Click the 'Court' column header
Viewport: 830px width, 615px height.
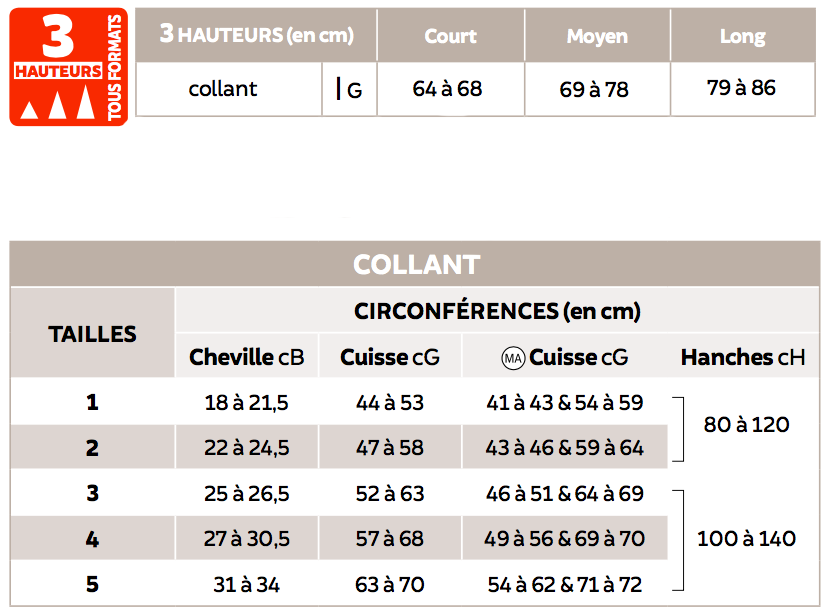[x=450, y=36]
